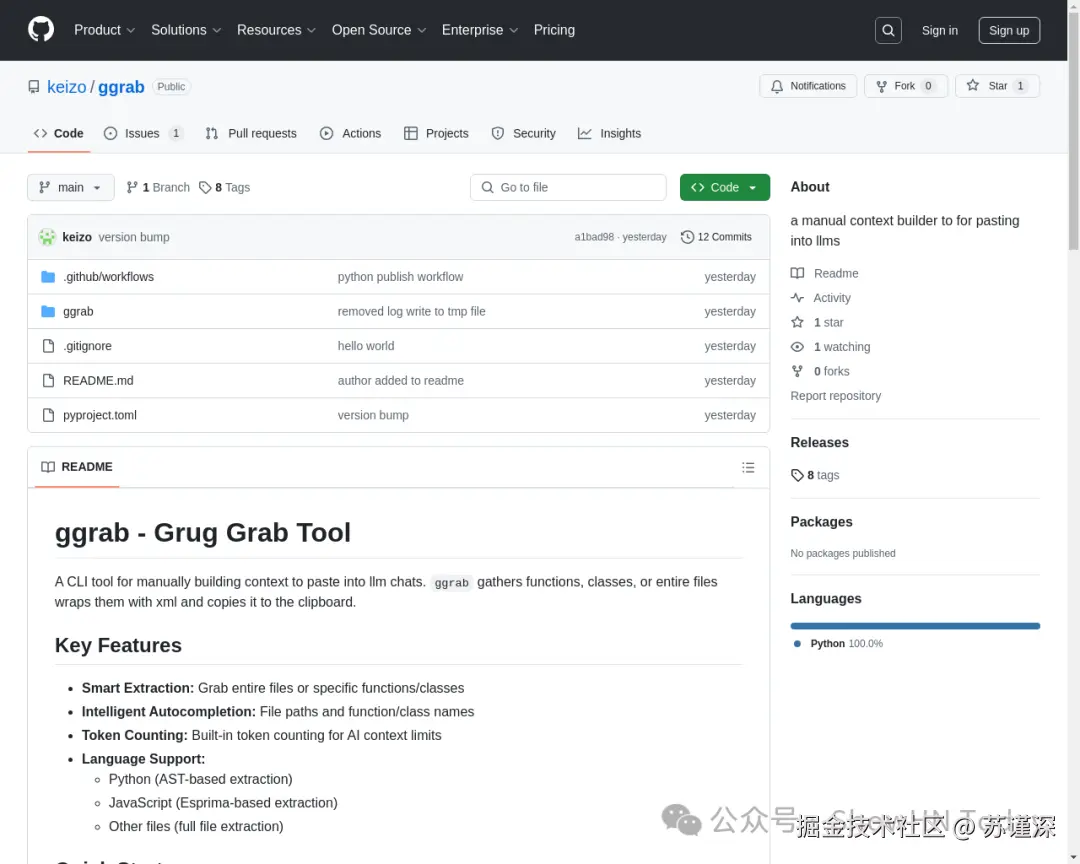Expand the Resources menu
This screenshot has width=1080, height=864.
click(x=276, y=30)
